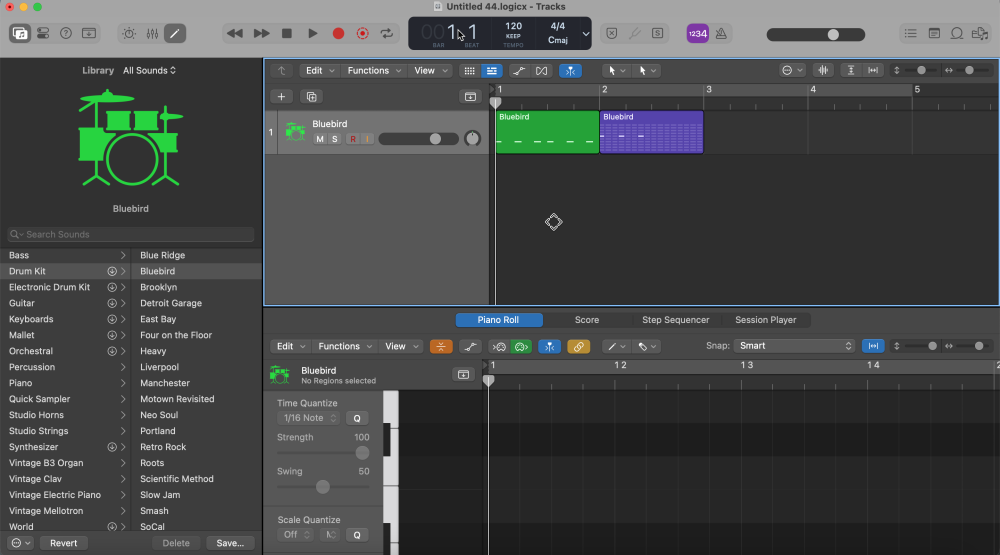
Task: Toggle the Cycle loop button
Action: (388, 33)
